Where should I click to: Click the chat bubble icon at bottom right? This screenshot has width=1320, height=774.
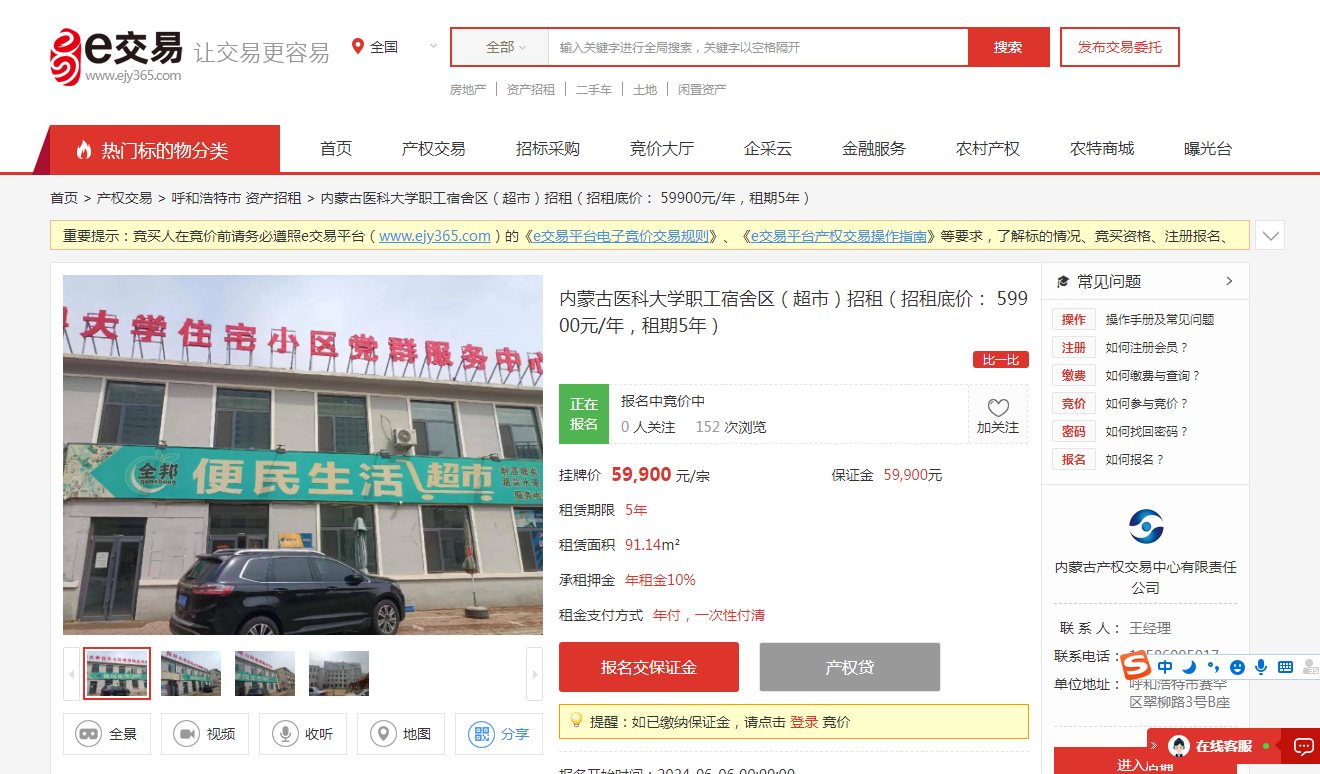click(x=1304, y=746)
